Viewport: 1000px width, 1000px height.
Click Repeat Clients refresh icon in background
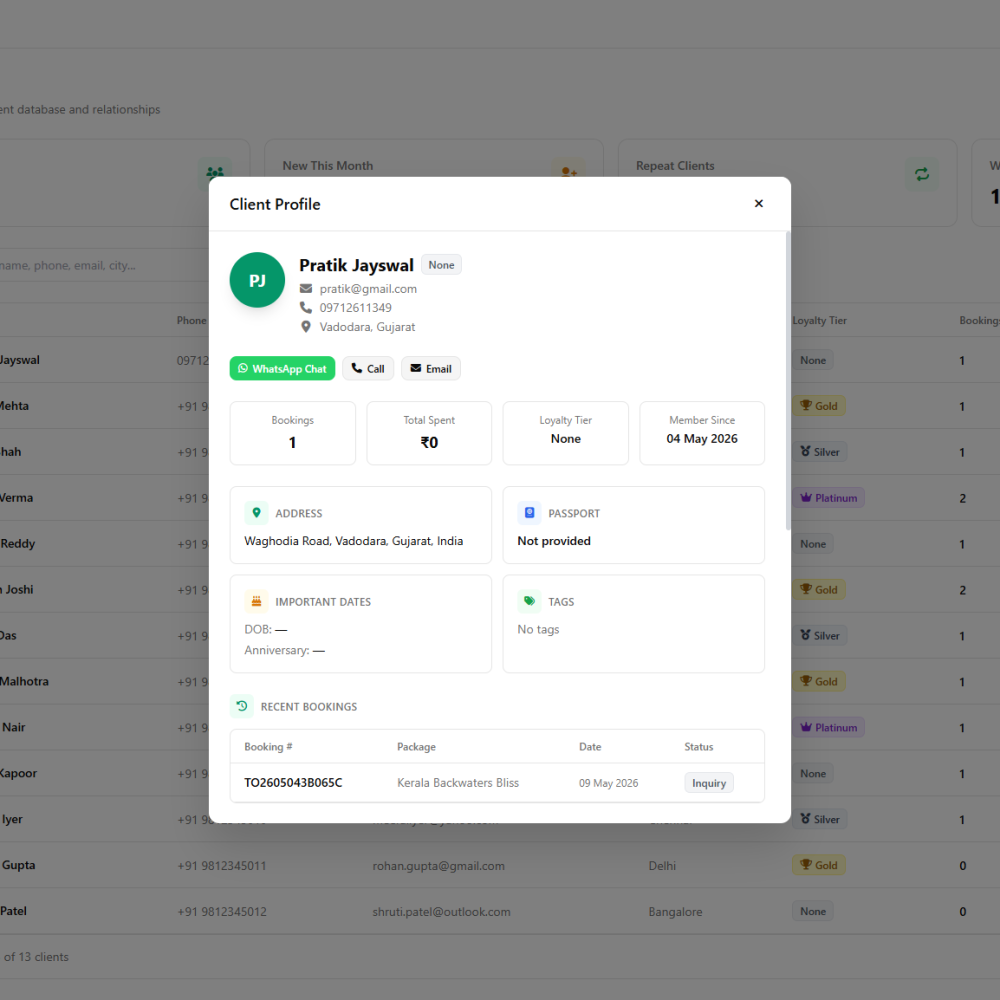pyautogui.click(x=922, y=174)
